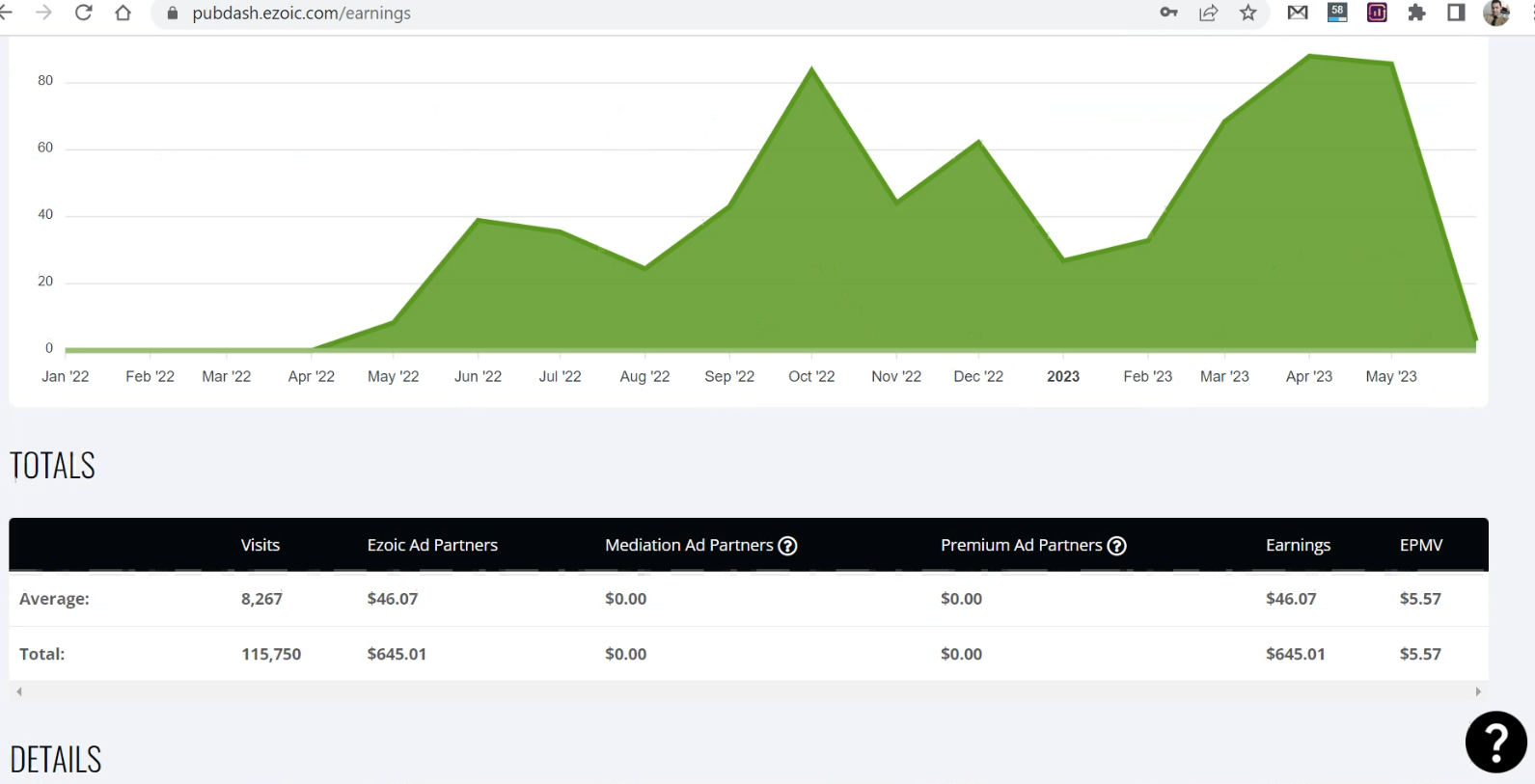Click the Jul '22 axis label

click(x=561, y=376)
